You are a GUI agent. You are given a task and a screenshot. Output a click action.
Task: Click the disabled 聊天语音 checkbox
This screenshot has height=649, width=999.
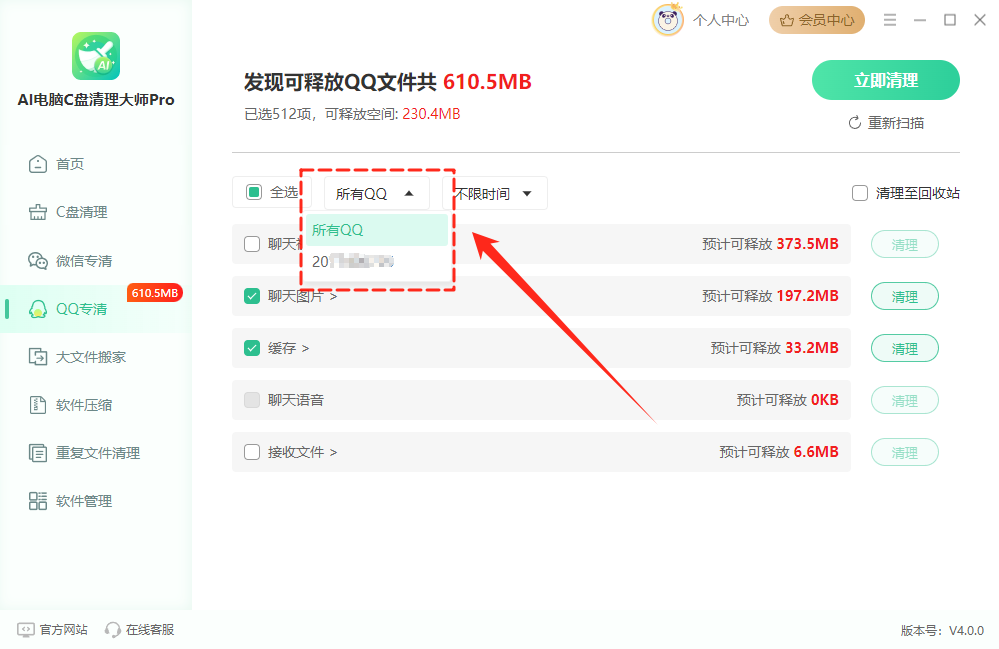pyautogui.click(x=252, y=400)
